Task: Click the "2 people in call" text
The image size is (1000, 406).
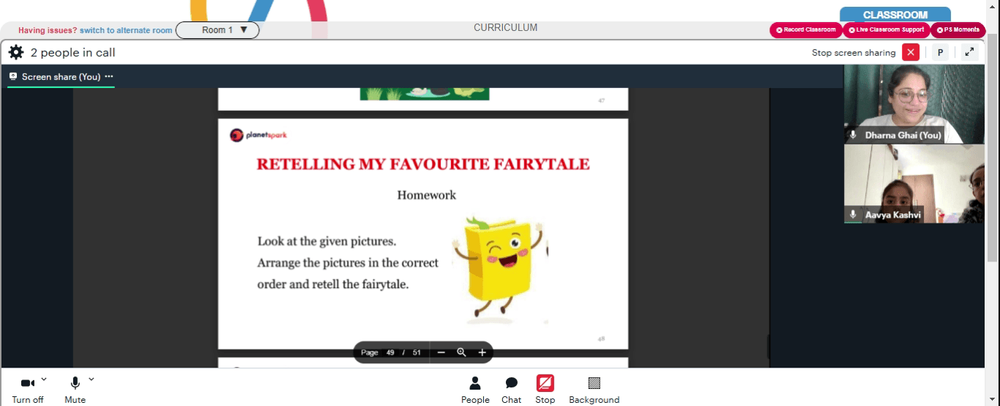Action: [73, 53]
